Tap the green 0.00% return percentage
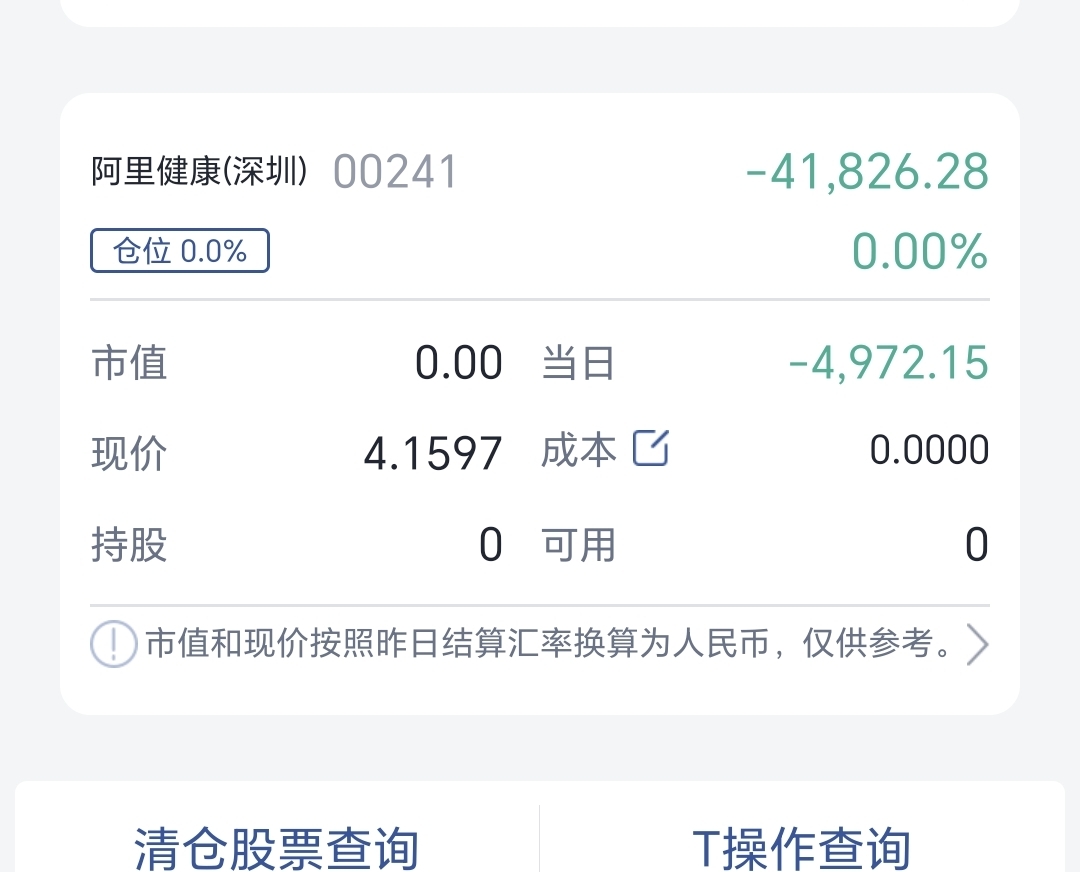This screenshot has width=1080, height=872. coord(920,251)
